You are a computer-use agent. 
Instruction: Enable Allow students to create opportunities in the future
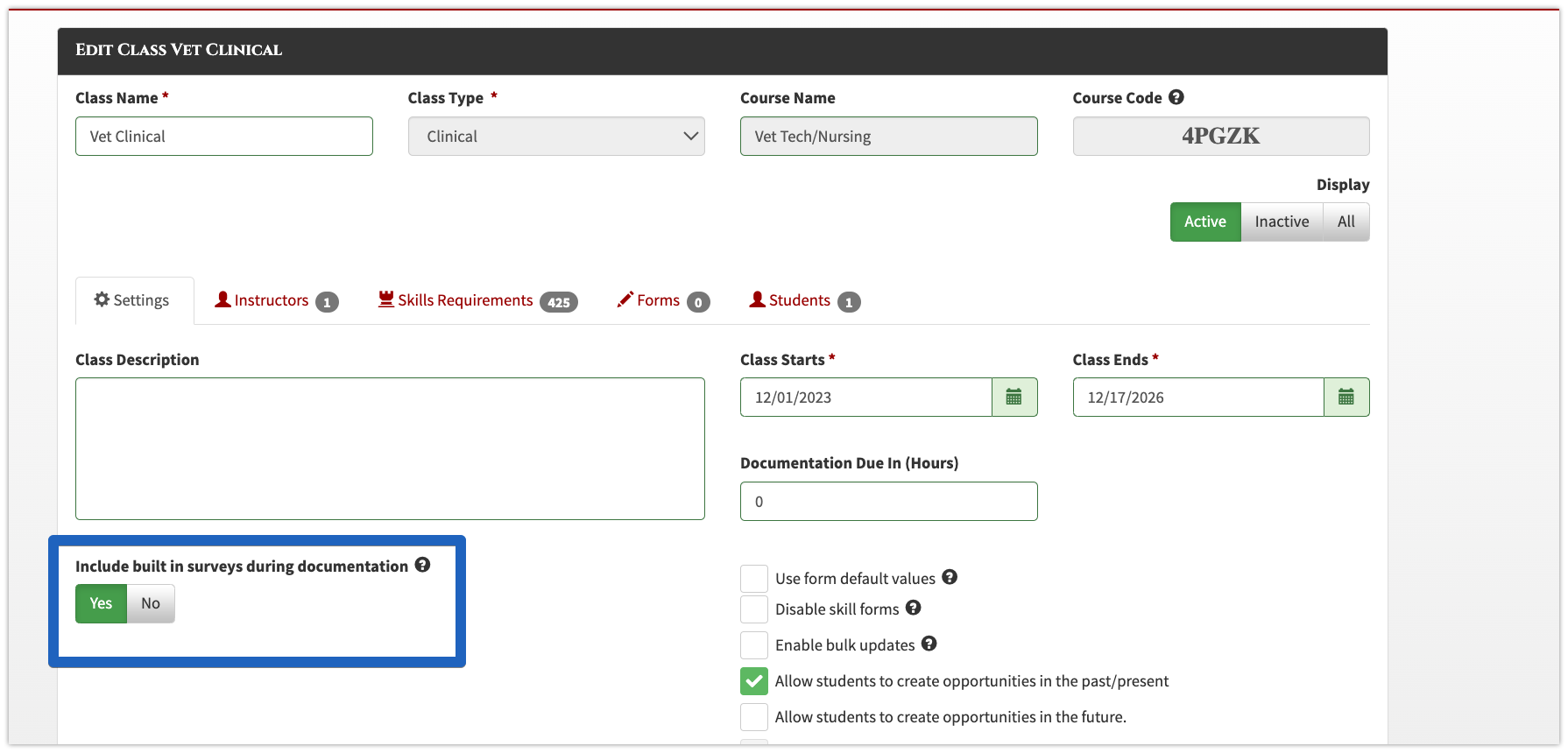tap(754, 717)
